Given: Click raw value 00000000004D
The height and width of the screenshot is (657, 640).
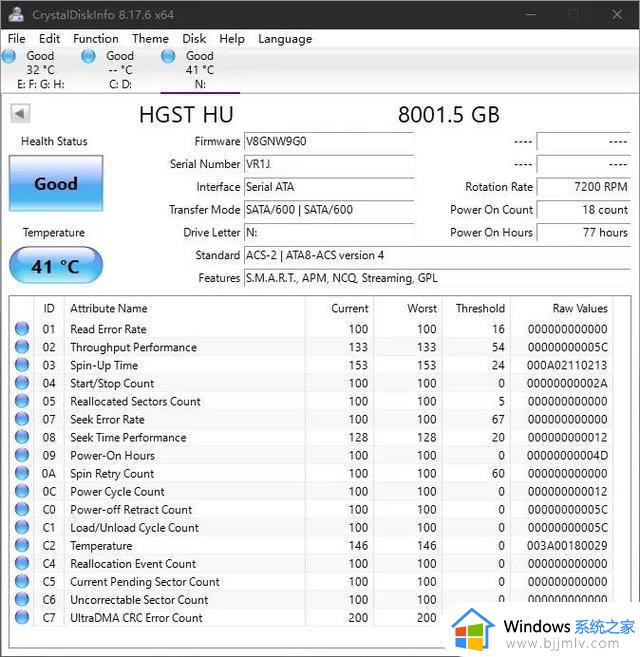Looking at the screenshot, I should tap(567, 455).
